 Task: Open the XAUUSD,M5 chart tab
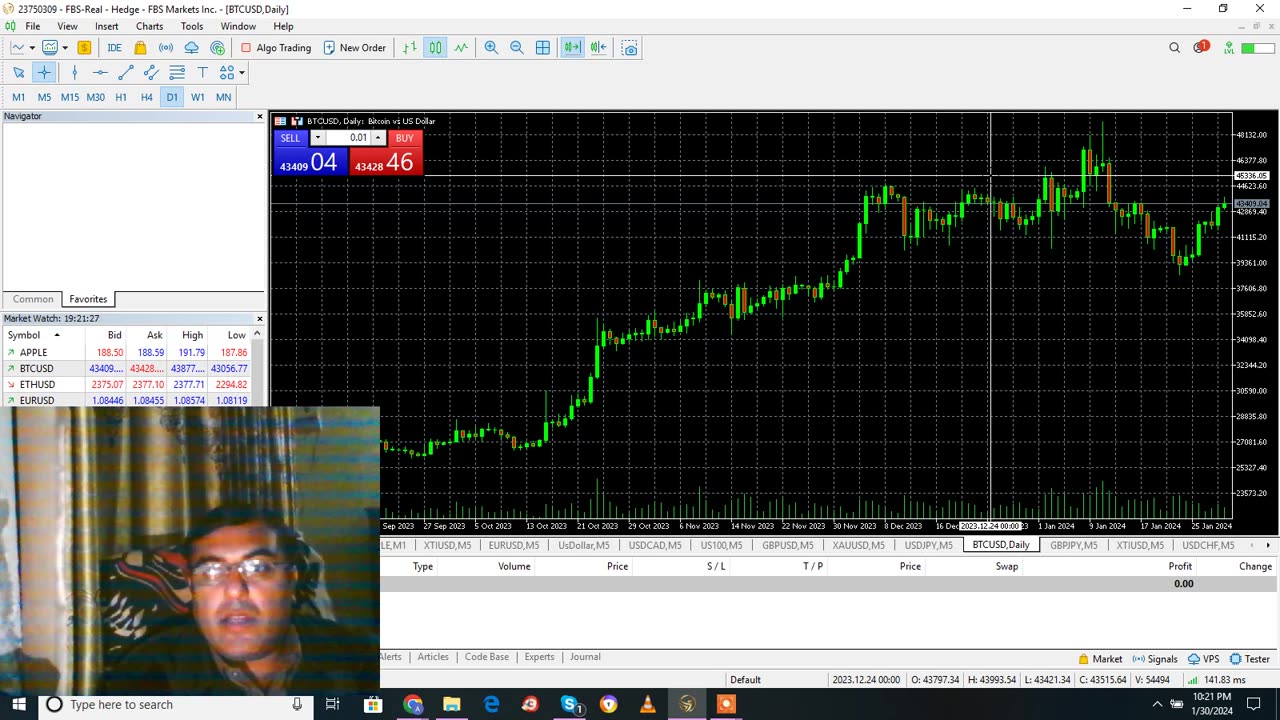click(x=858, y=545)
